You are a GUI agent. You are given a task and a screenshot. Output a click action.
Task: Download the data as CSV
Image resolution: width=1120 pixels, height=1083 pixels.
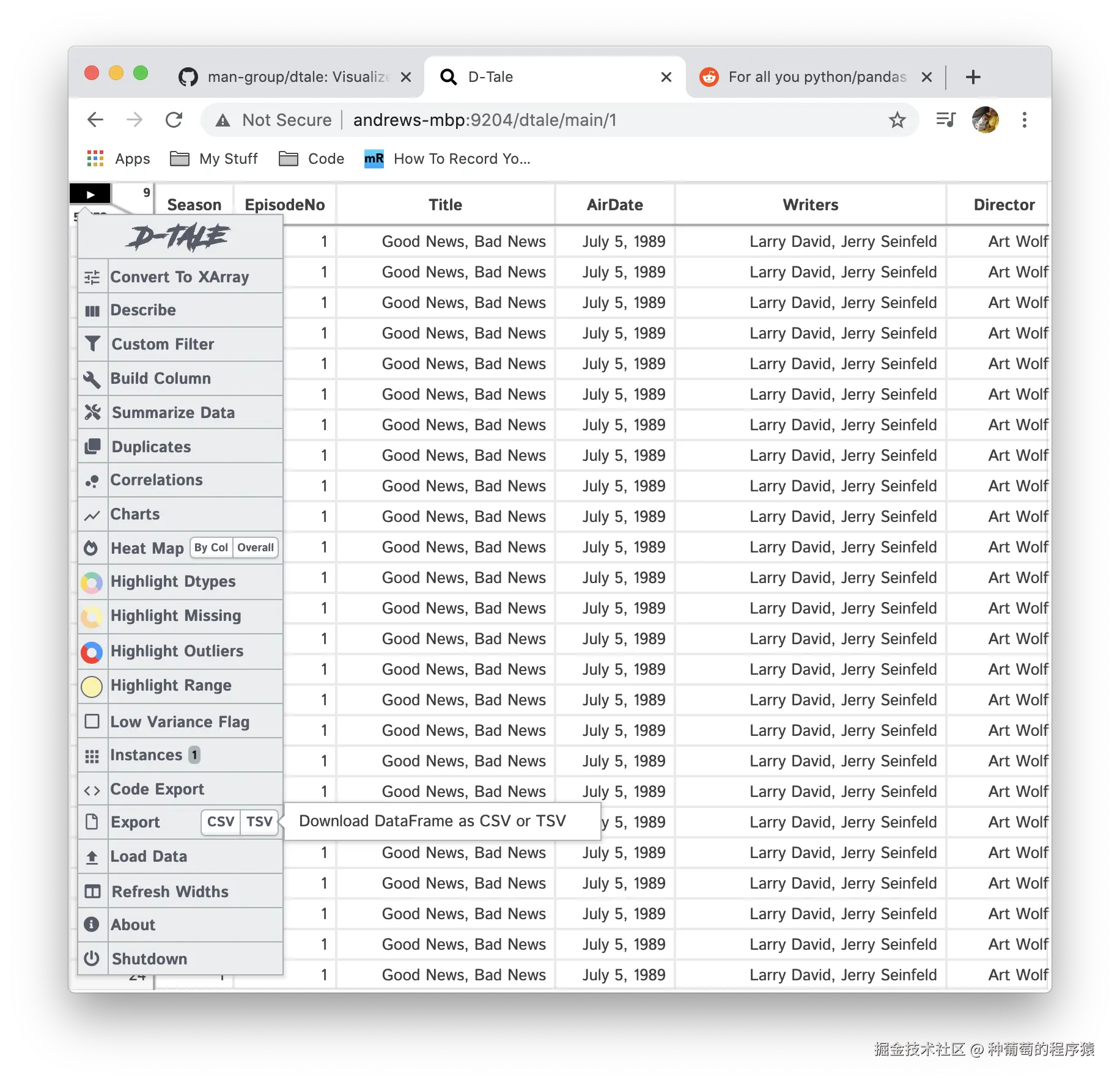tap(221, 821)
